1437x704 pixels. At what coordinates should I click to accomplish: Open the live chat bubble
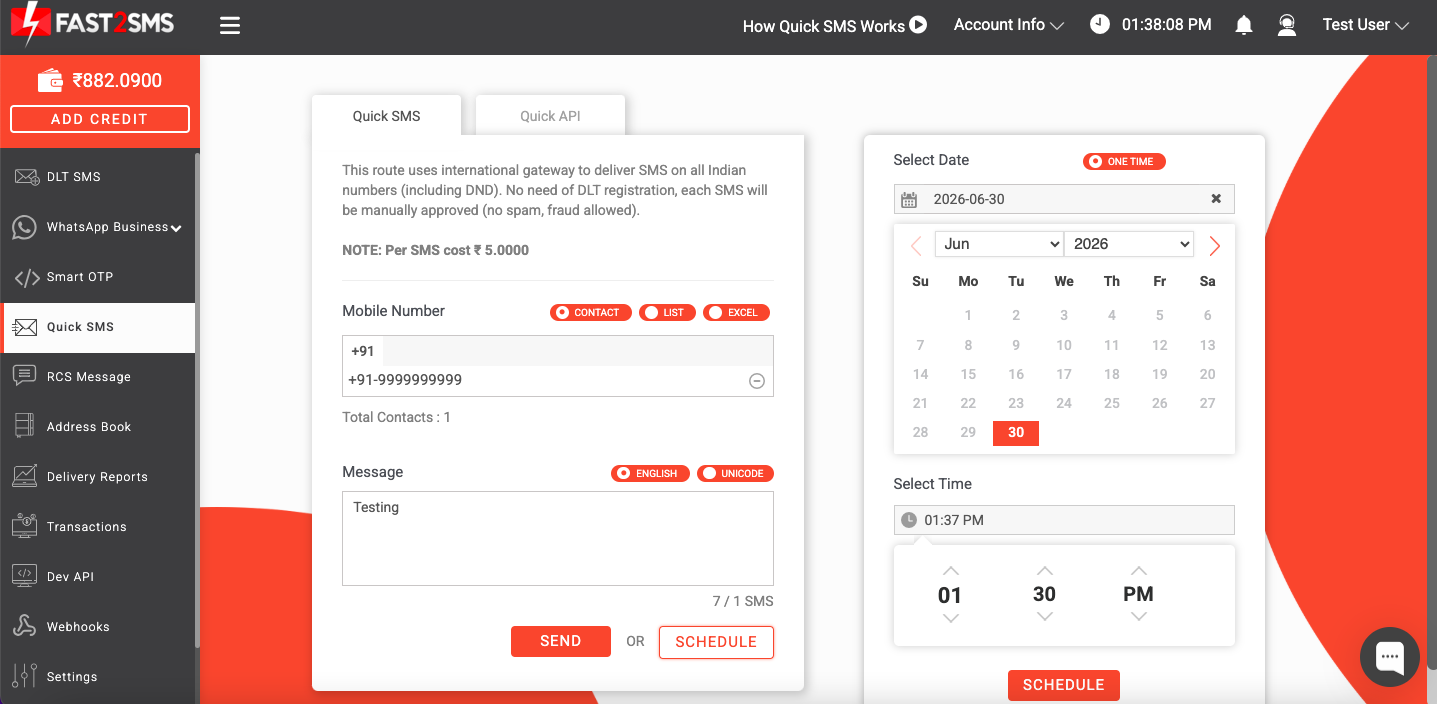coord(1390,657)
